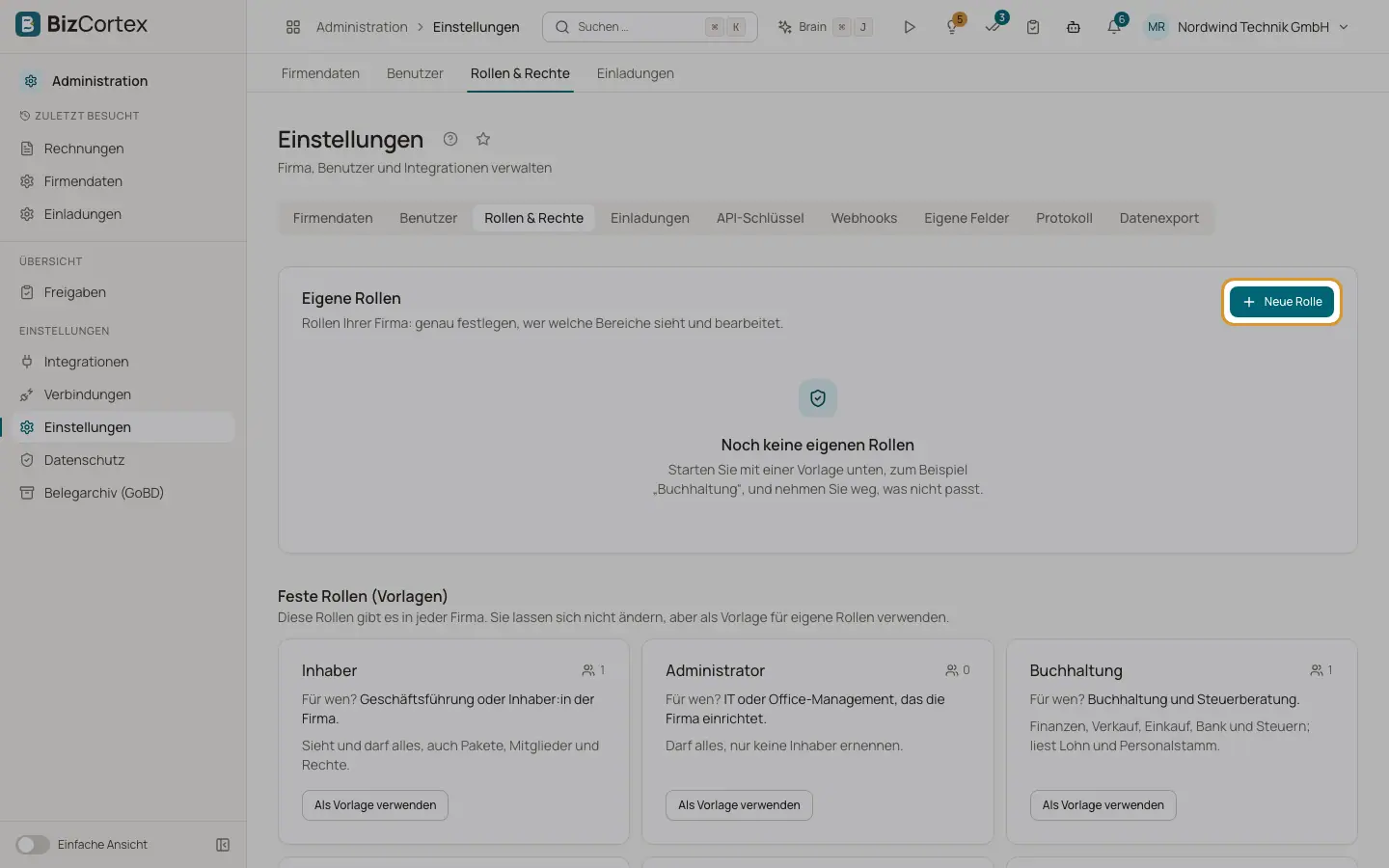The width and height of the screenshot is (1389, 868).
Task: Select the Datenexport tab
Action: click(x=1159, y=218)
